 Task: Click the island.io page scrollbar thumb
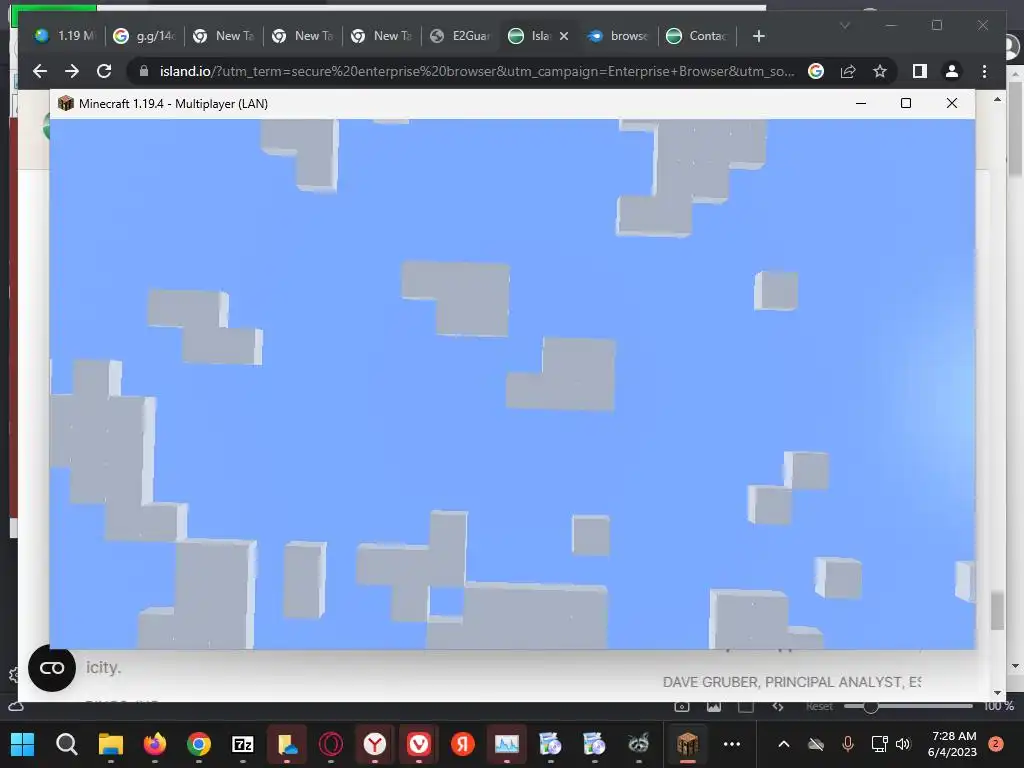point(997,611)
